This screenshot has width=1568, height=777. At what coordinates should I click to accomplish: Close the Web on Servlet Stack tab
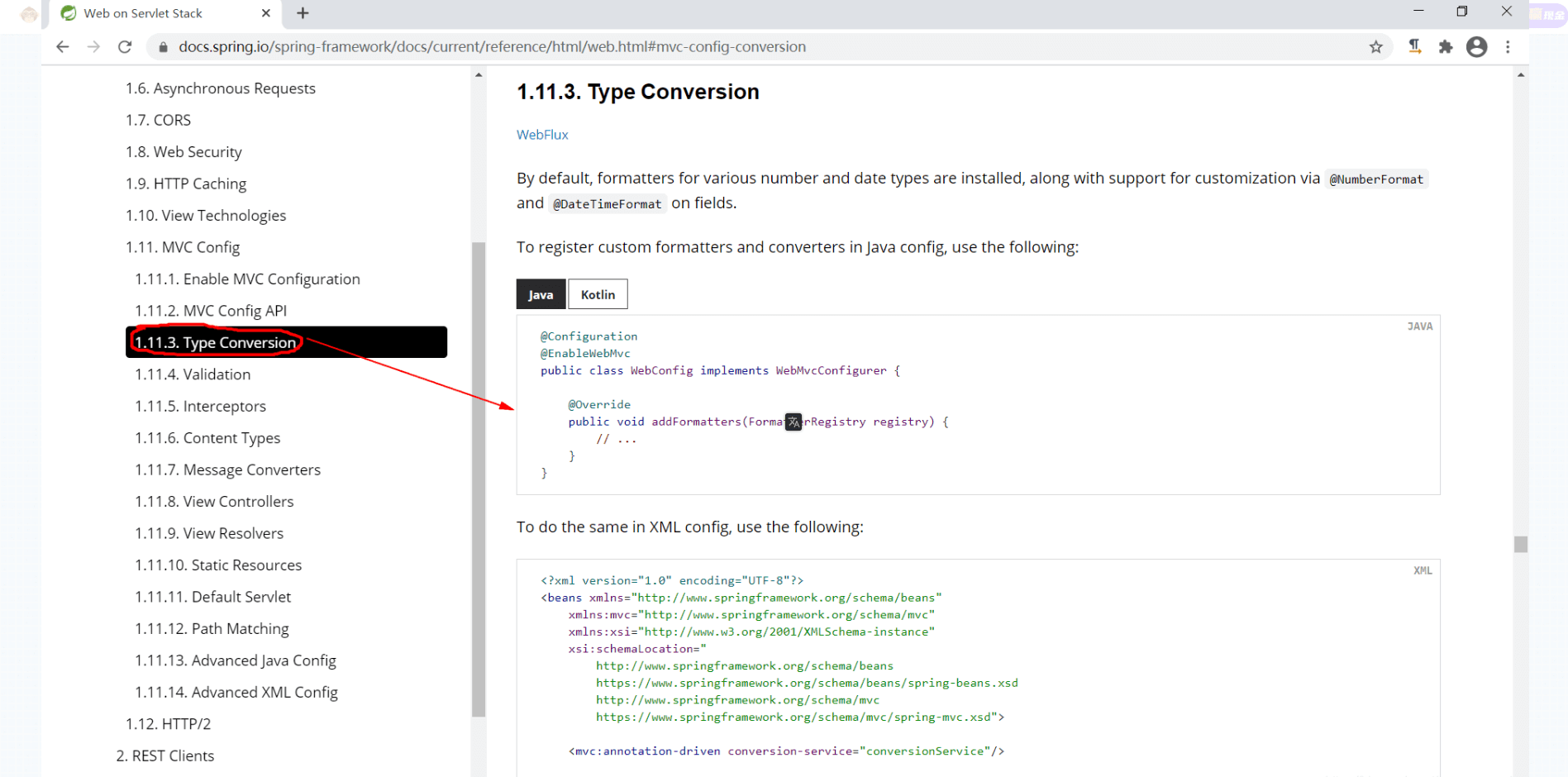coord(266,13)
